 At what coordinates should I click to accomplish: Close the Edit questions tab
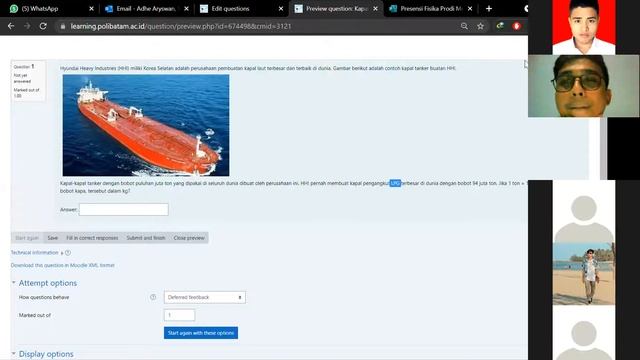(281, 9)
